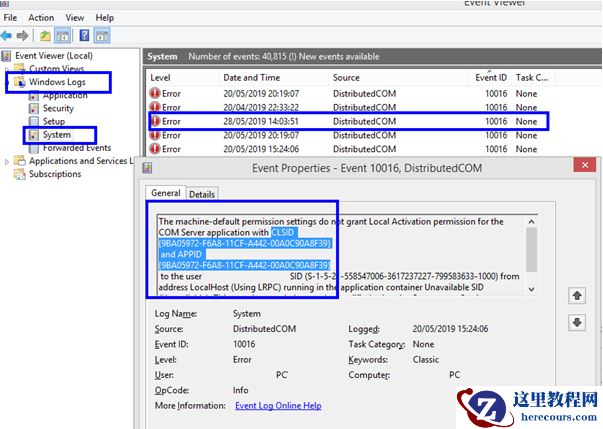Open the Help menu

(x=105, y=18)
